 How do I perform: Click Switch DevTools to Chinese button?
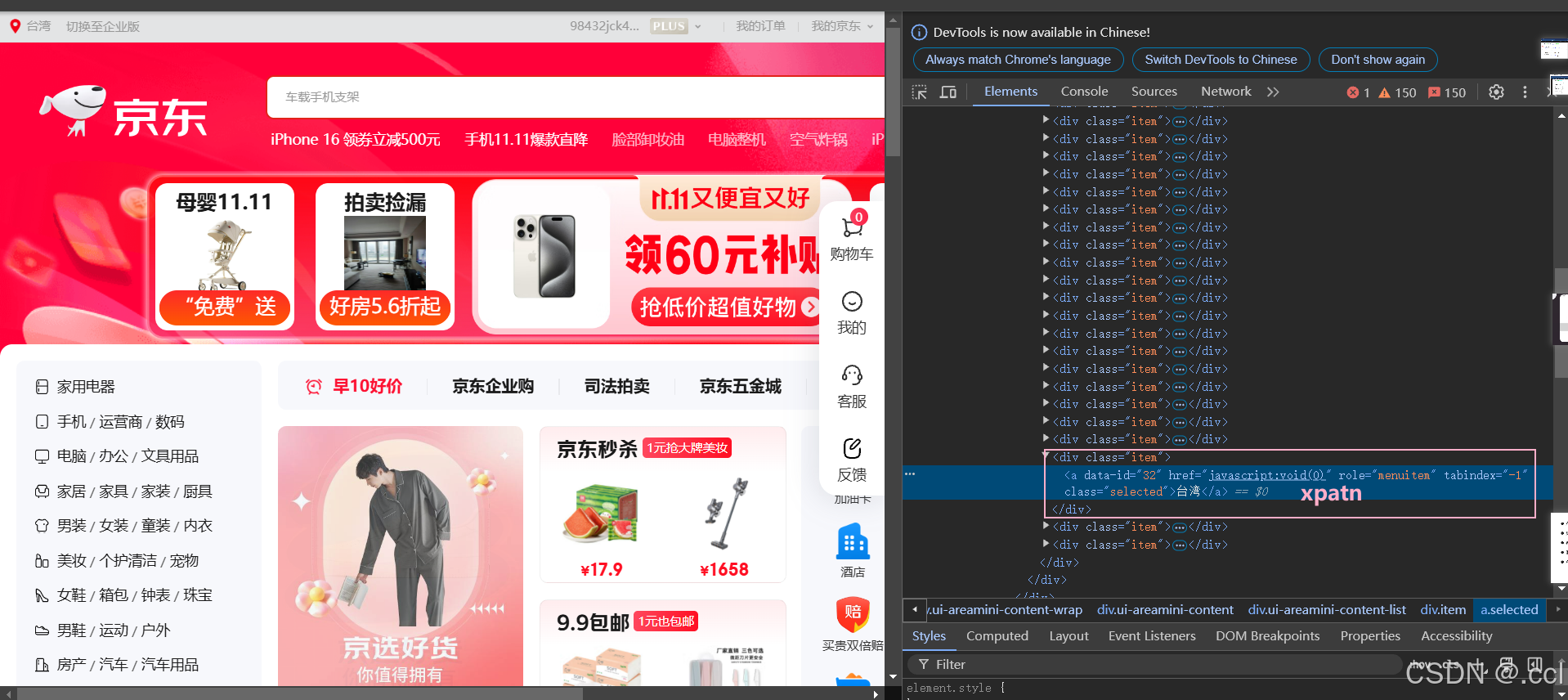(1221, 60)
